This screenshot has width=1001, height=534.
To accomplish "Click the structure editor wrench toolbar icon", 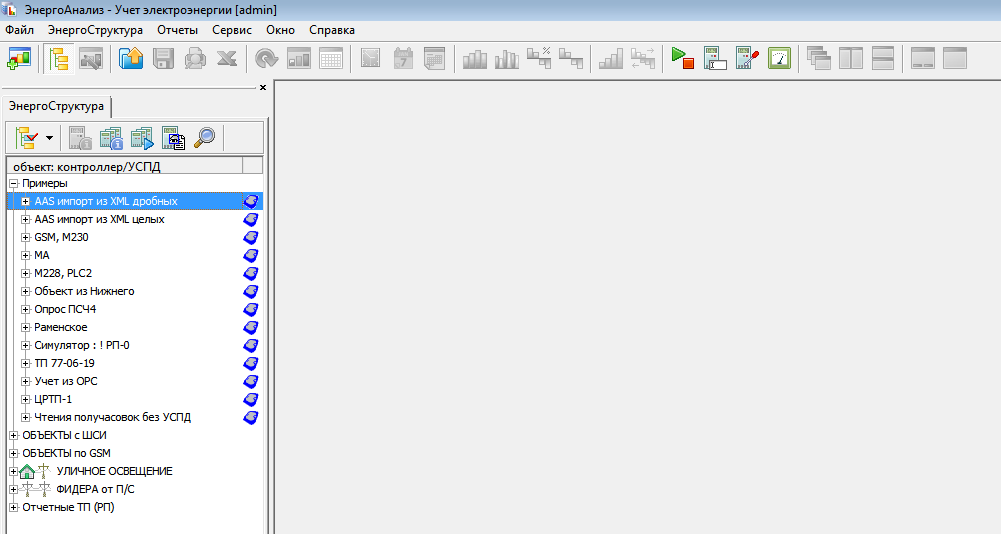I will pyautogui.click(x=91, y=59).
